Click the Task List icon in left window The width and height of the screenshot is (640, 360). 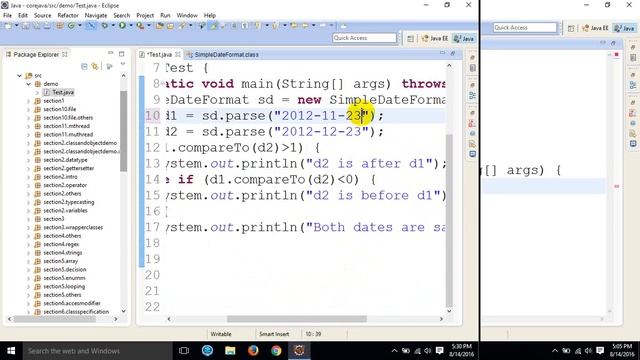point(472,68)
